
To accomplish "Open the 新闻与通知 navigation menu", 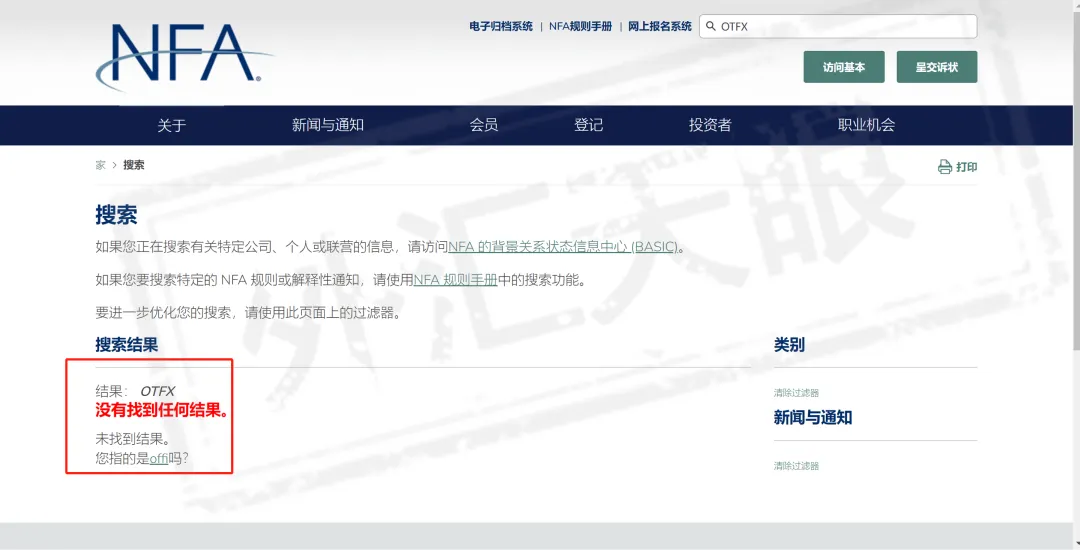I will [328, 125].
